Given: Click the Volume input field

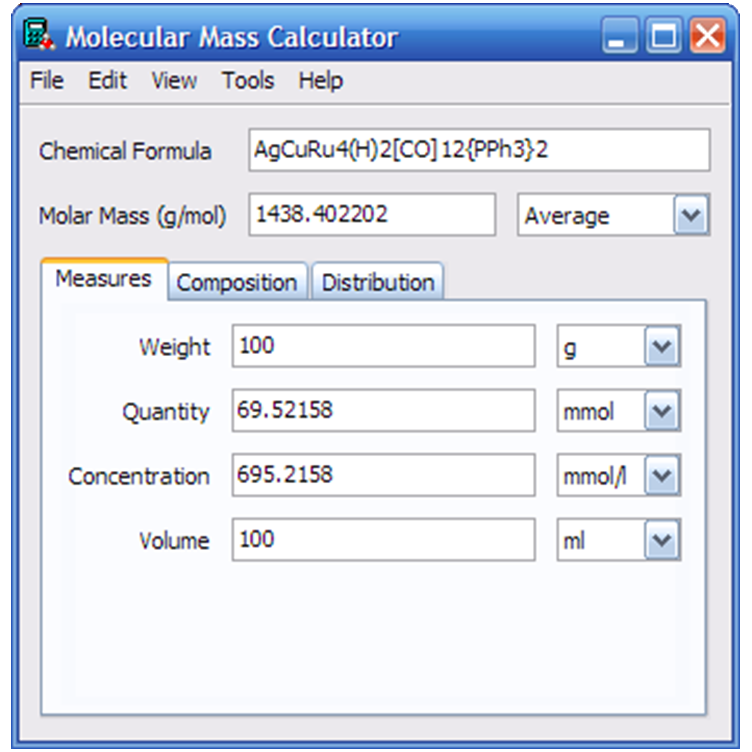Looking at the screenshot, I should point(383,540).
